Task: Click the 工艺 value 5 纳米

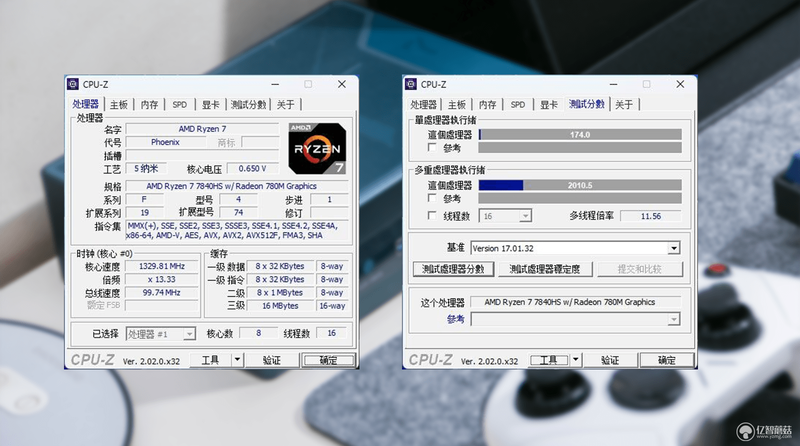Action: tap(146, 168)
